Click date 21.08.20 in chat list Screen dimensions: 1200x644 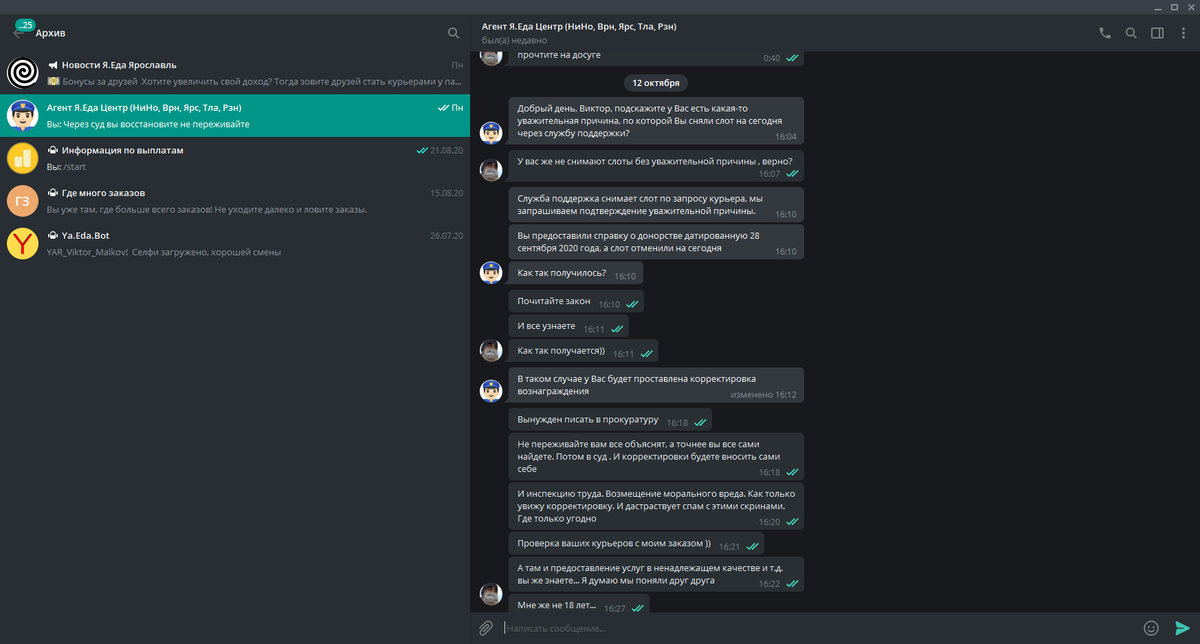[446, 150]
